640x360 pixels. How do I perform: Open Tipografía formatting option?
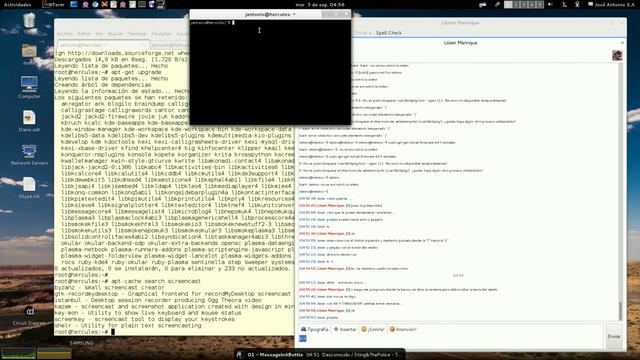click(x=314, y=329)
